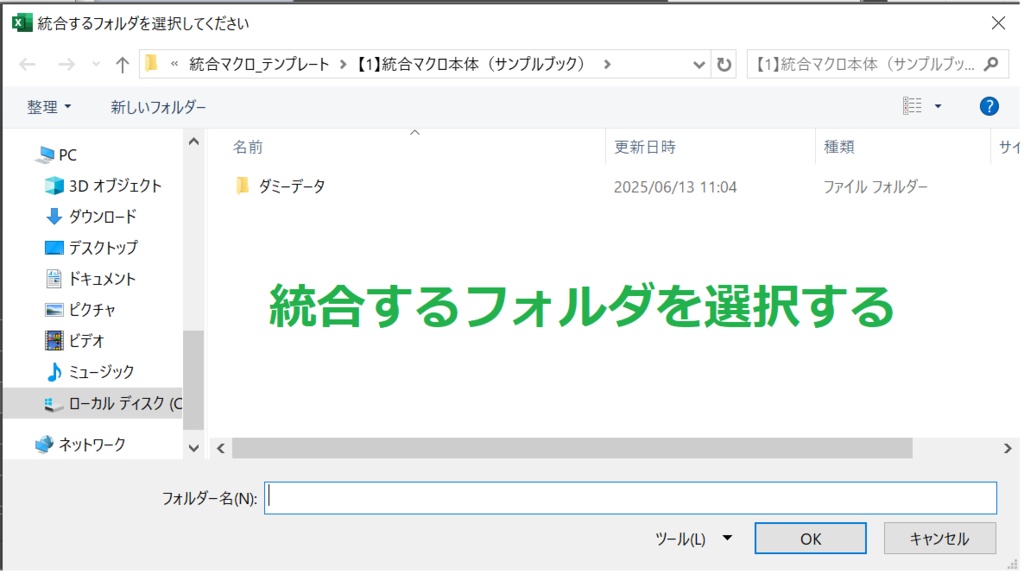Close the folder selection dialog
This screenshot has height=574, width=1024.
[x=998, y=23]
